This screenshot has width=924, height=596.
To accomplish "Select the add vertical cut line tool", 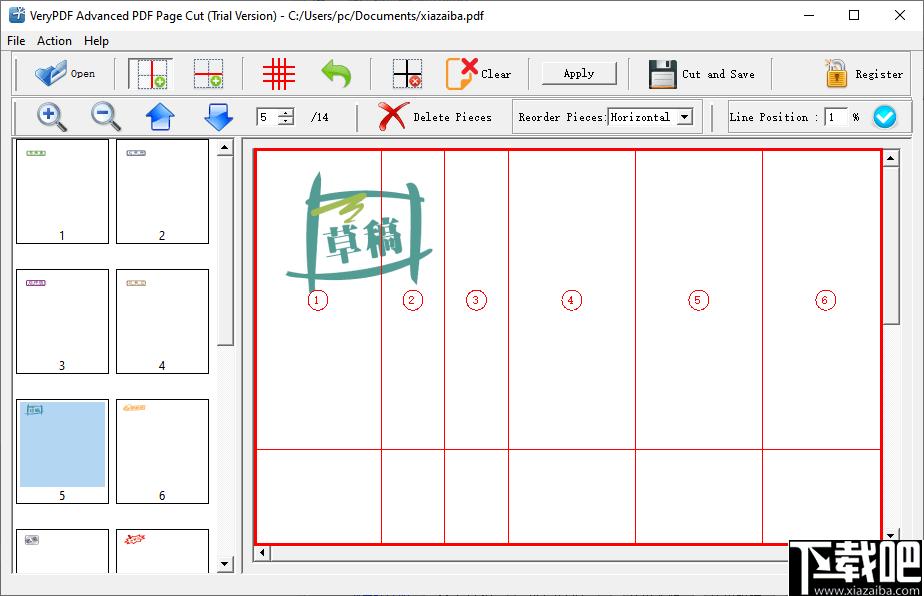I will tap(151, 74).
